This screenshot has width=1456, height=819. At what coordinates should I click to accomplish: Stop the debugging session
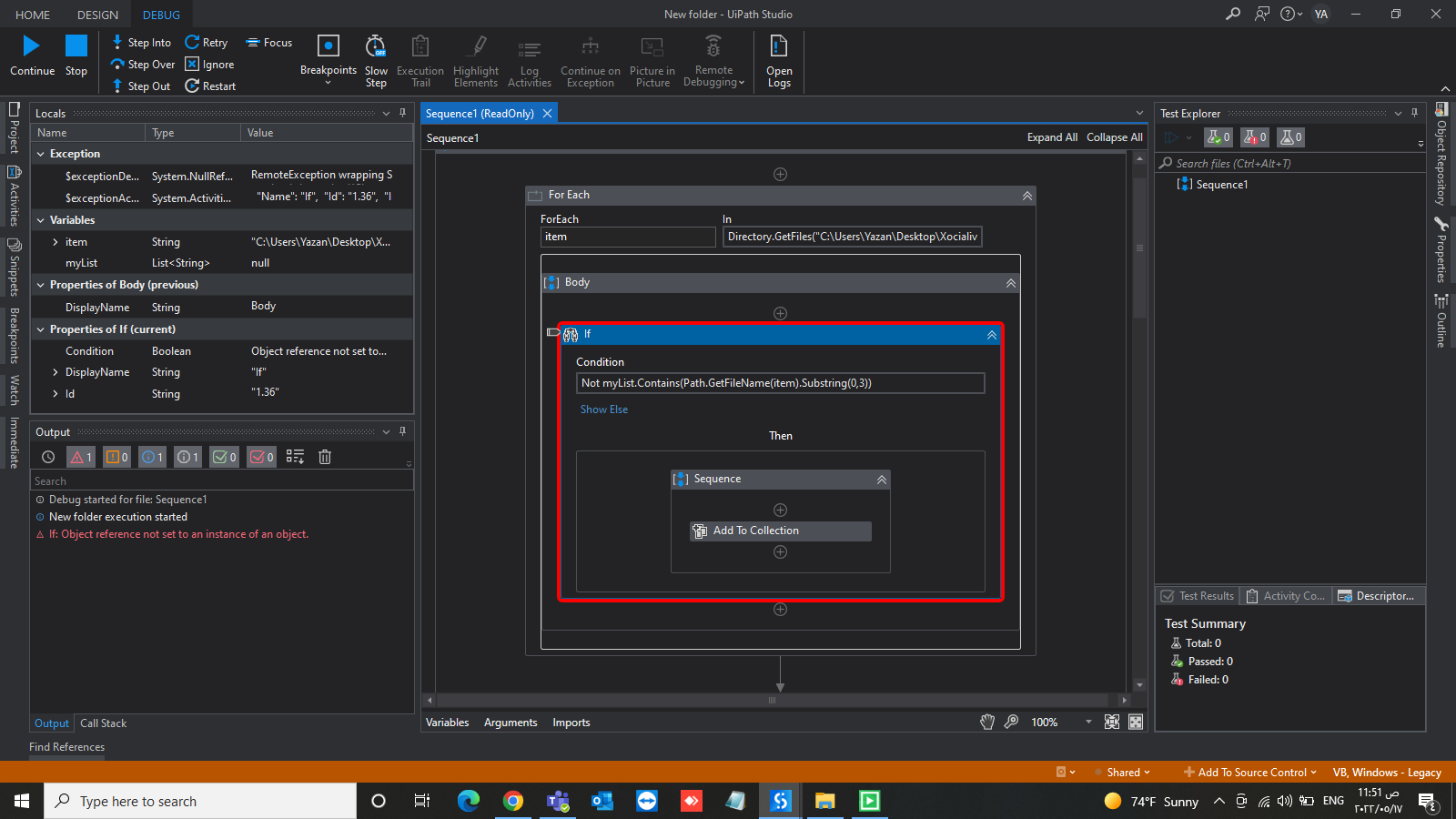pos(76,46)
